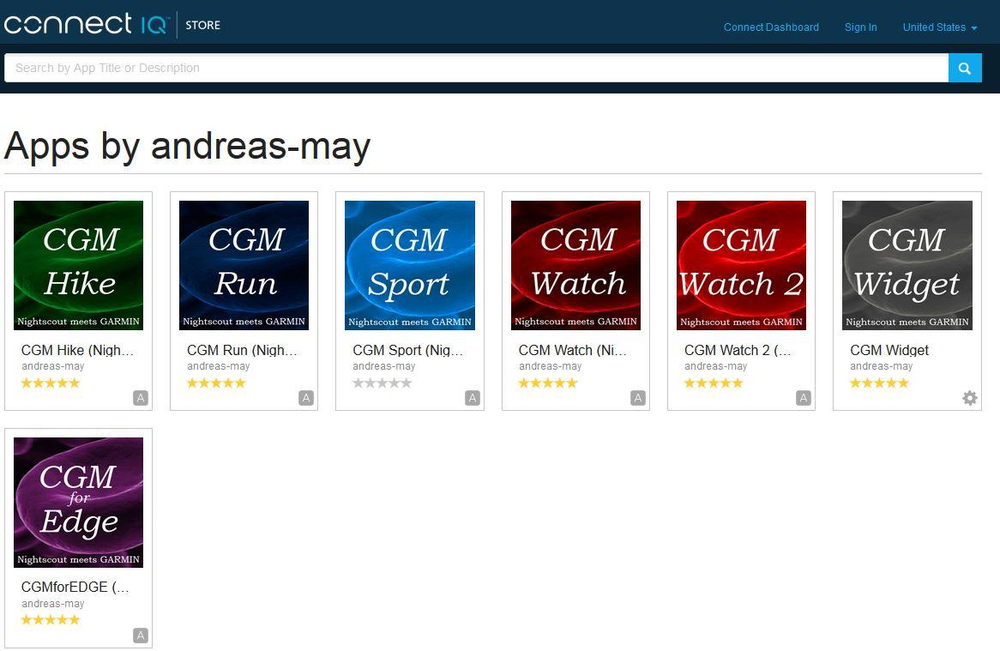Open the CGM Sport app thumbnail
This screenshot has height=651, width=1000.
[x=409, y=265]
